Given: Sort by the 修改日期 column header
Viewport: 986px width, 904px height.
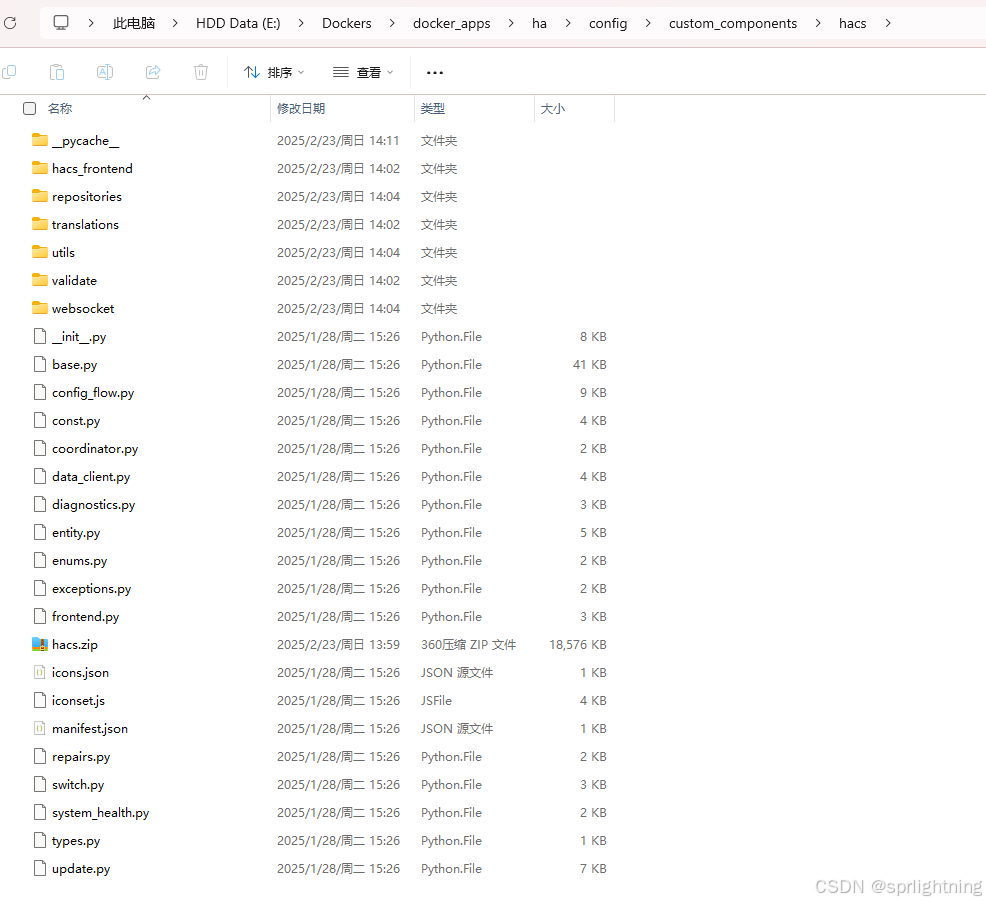Looking at the screenshot, I should pos(301,109).
